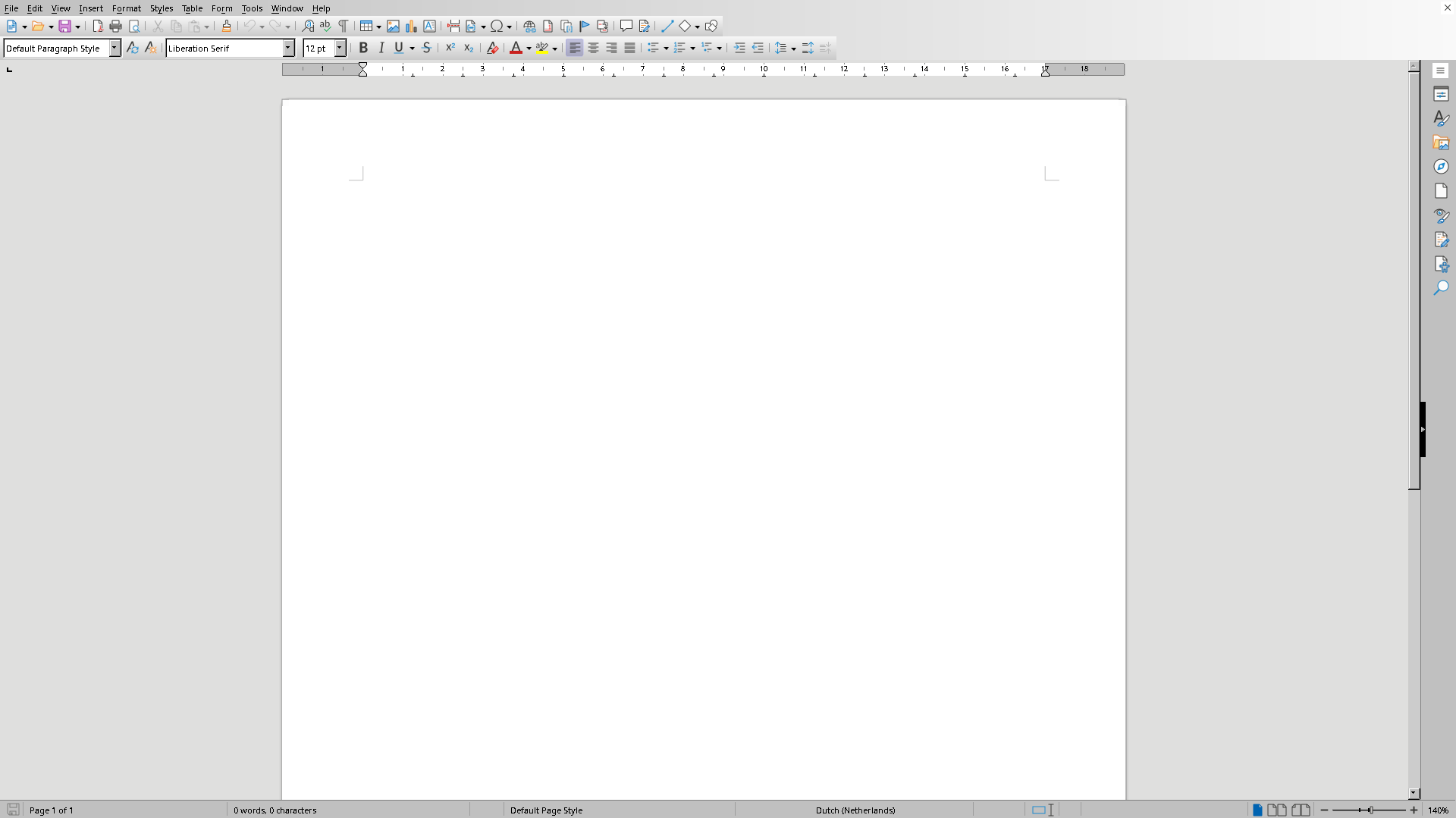Insert a table using the table icon
The height and width of the screenshot is (818, 1456).
point(366,27)
